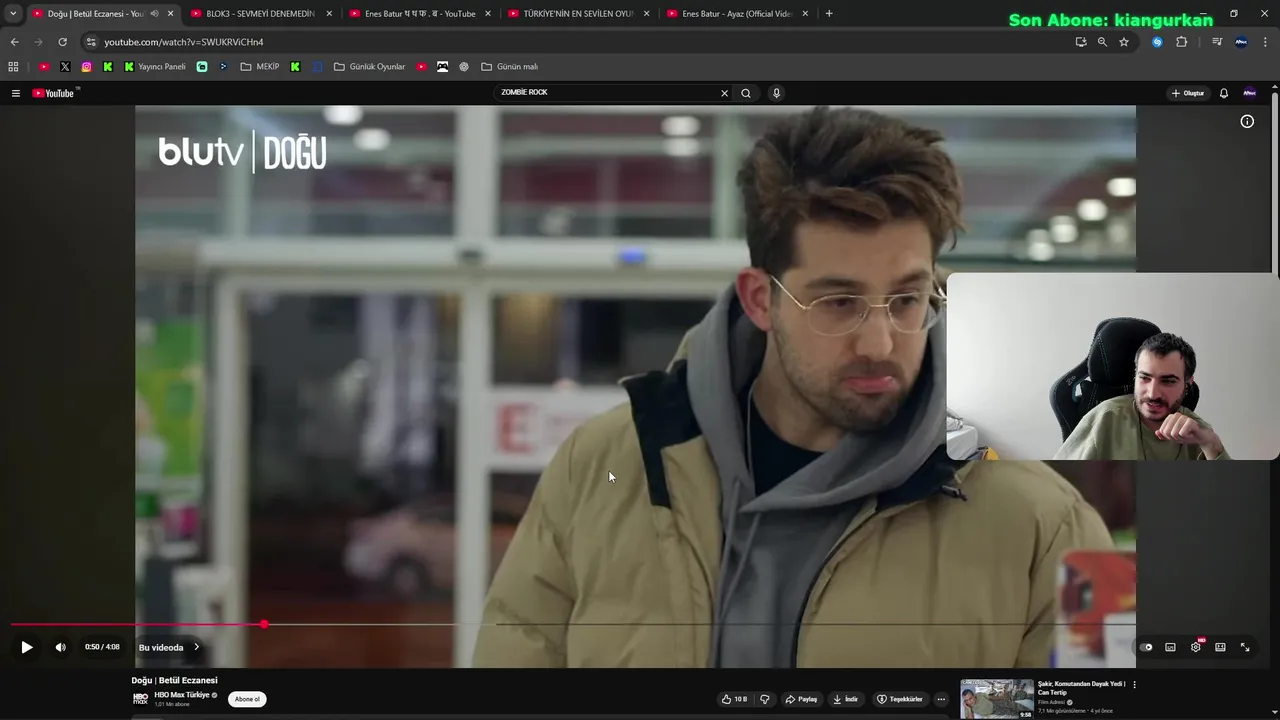View site information icon in address bar
This screenshot has width=1280, height=720.
[91, 42]
